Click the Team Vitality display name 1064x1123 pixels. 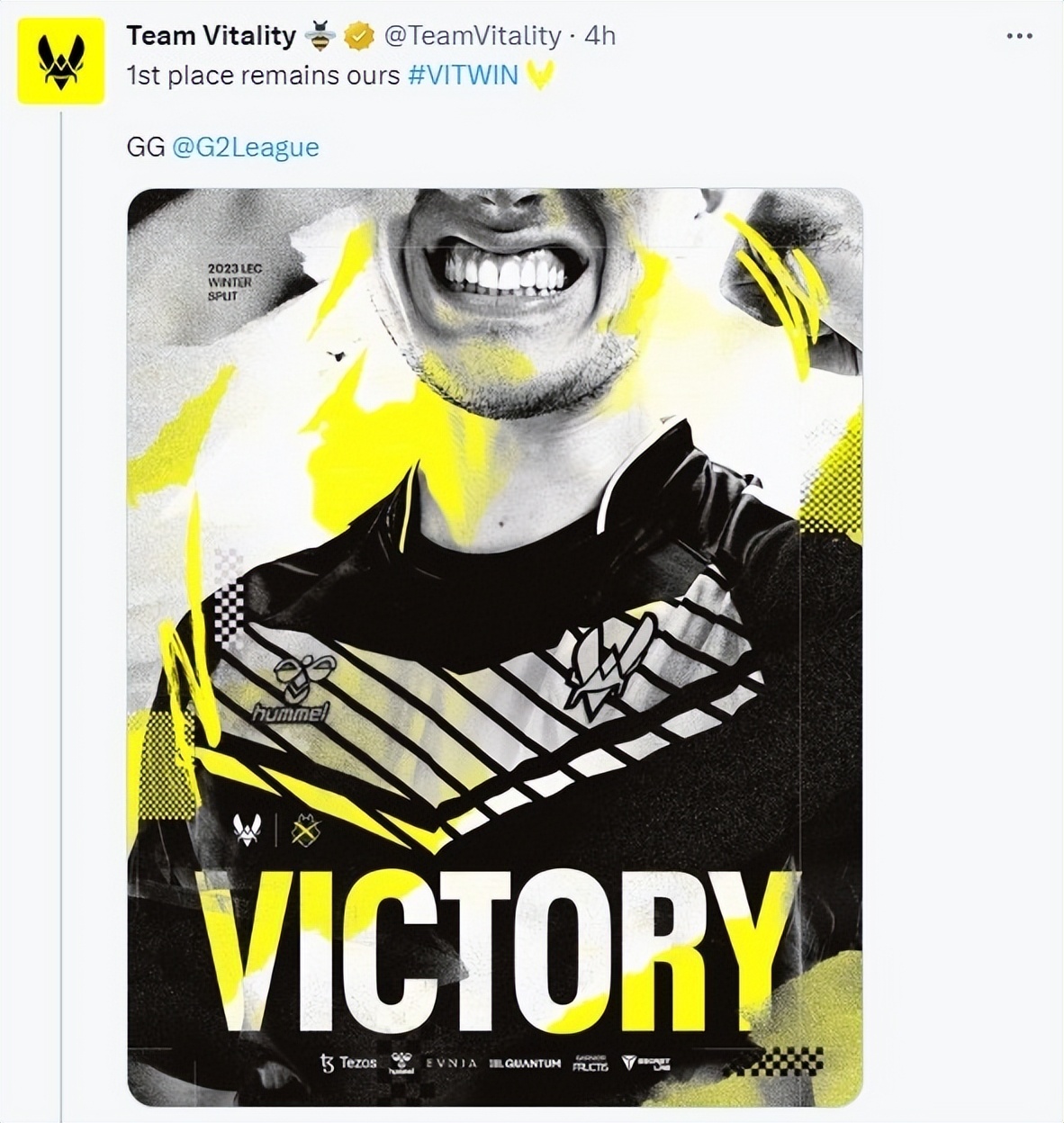click(x=211, y=36)
